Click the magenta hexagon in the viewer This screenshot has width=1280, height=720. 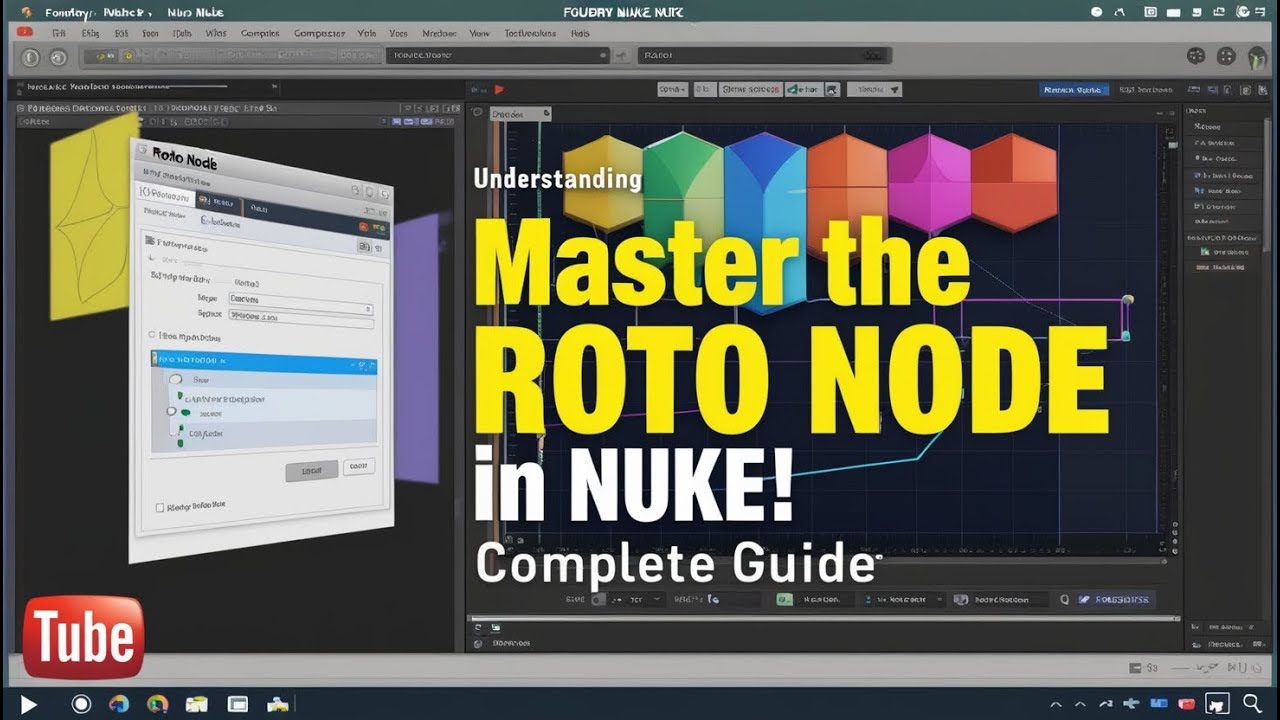[929, 183]
